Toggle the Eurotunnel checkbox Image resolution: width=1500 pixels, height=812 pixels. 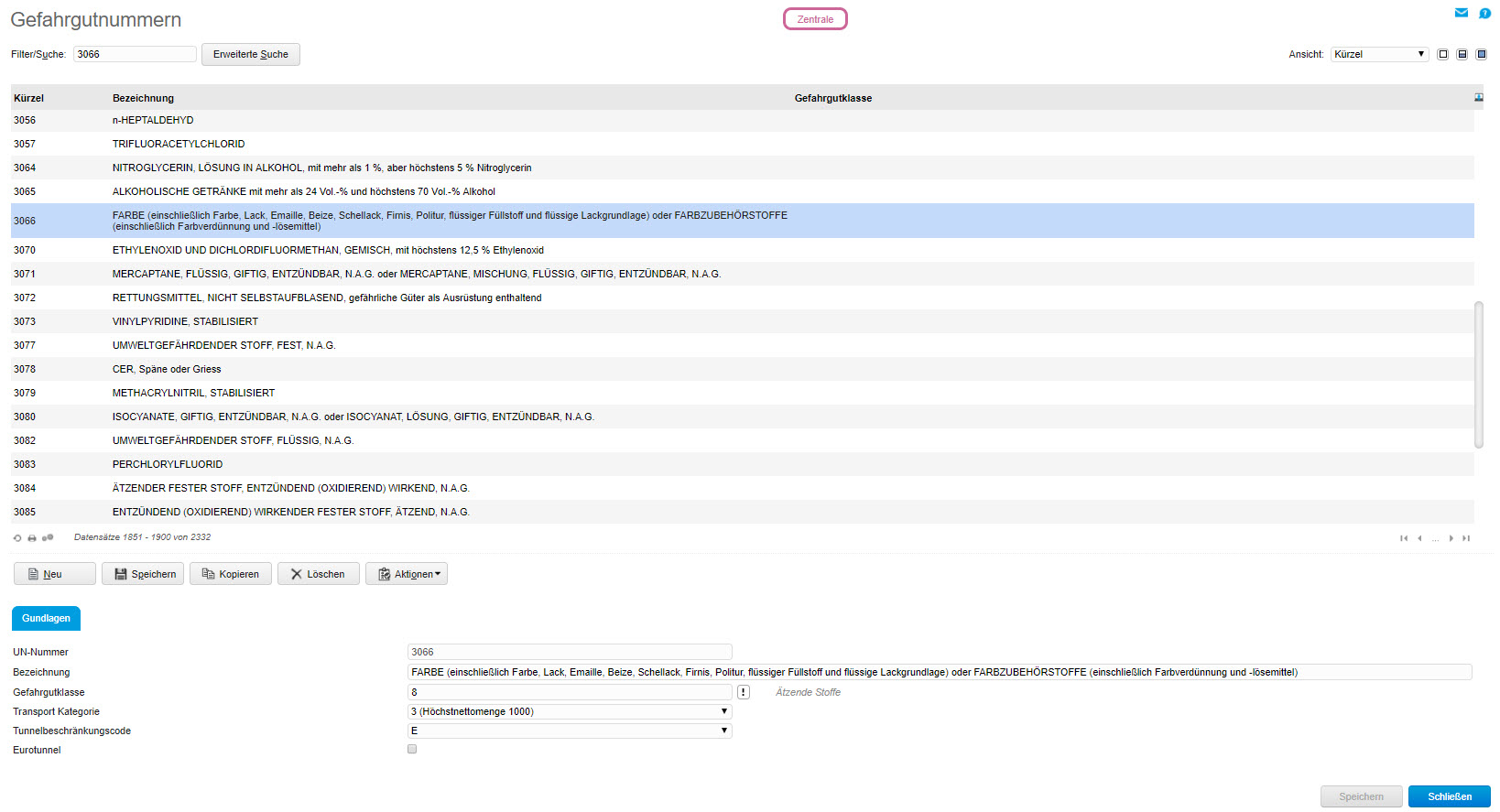[x=412, y=749]
